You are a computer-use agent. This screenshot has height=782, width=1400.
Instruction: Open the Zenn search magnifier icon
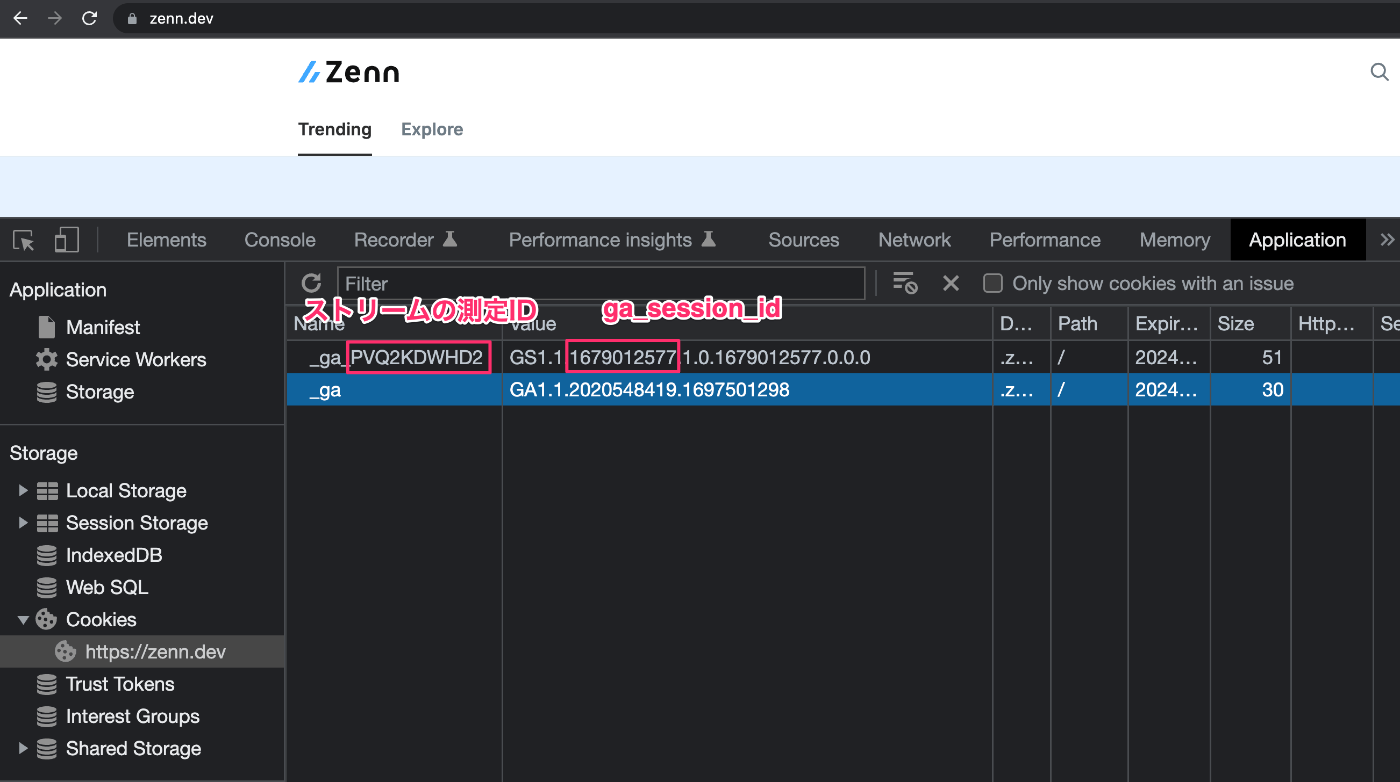[x=1379, y=72]
